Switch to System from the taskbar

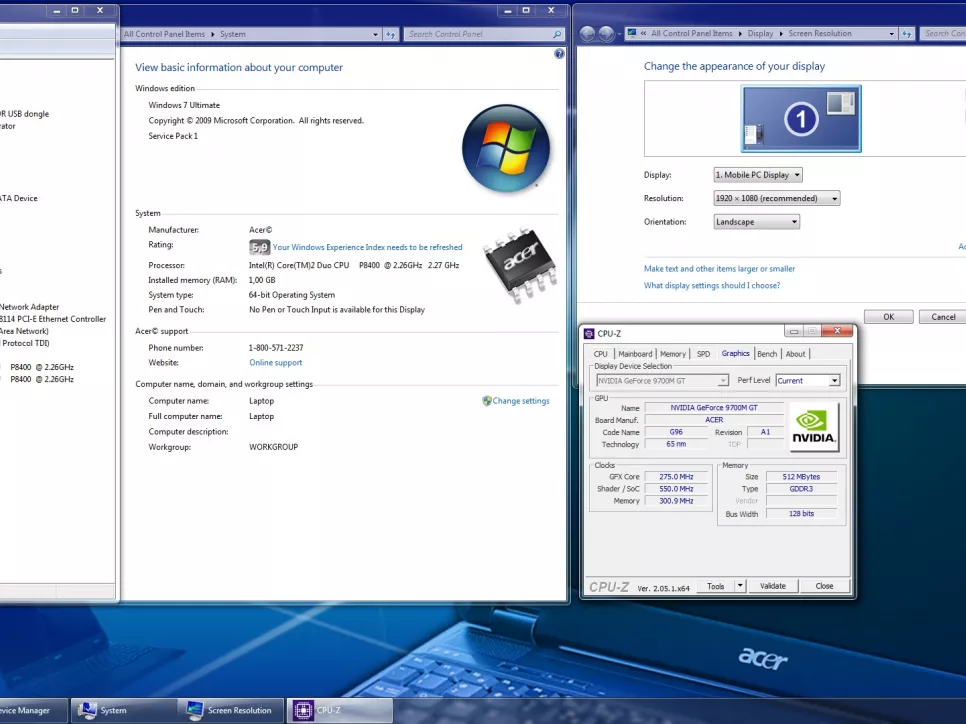(124, 710)
